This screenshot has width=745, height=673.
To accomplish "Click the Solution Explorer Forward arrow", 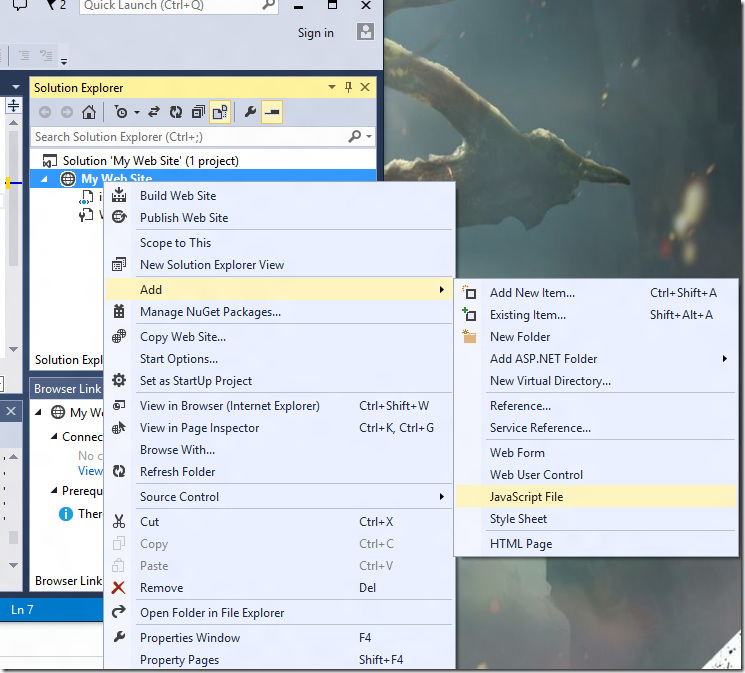I will 67,112.
